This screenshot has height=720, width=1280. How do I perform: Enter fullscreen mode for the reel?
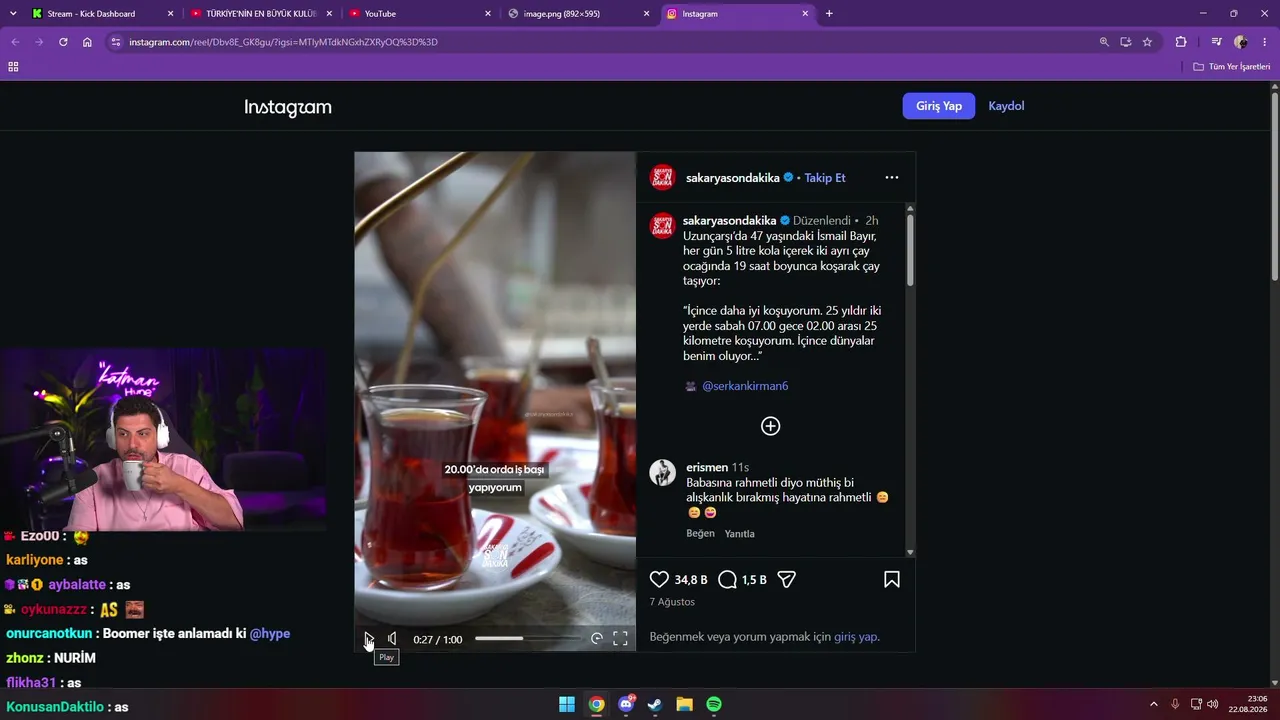[x=620, y=638]
